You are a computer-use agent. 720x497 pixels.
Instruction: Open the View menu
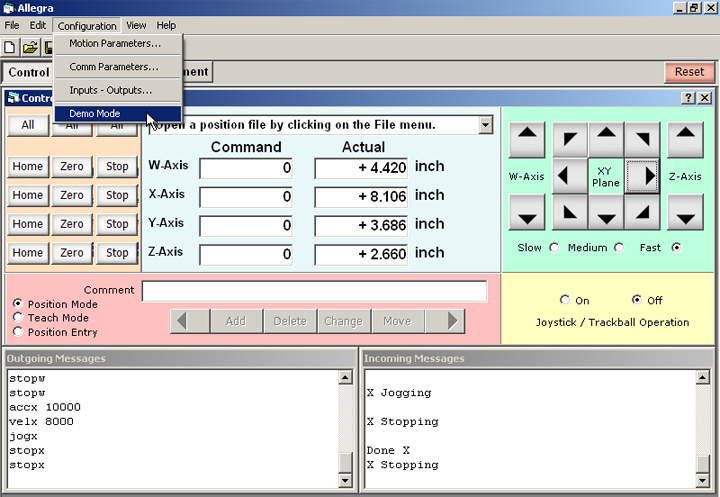pyautogui.click(x=136, y=25)
